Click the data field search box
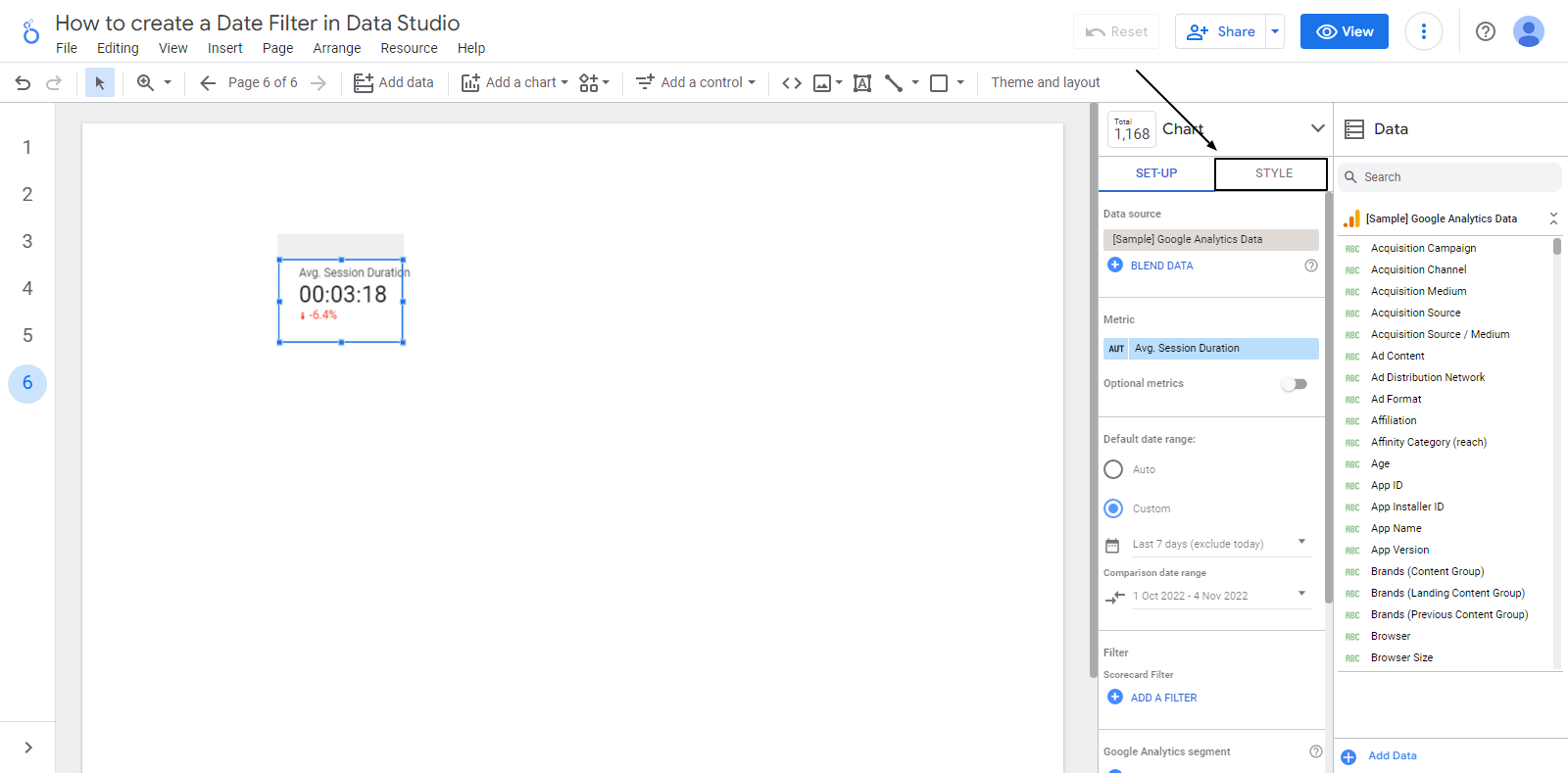1568x773 pixels. pos(1449,177)
